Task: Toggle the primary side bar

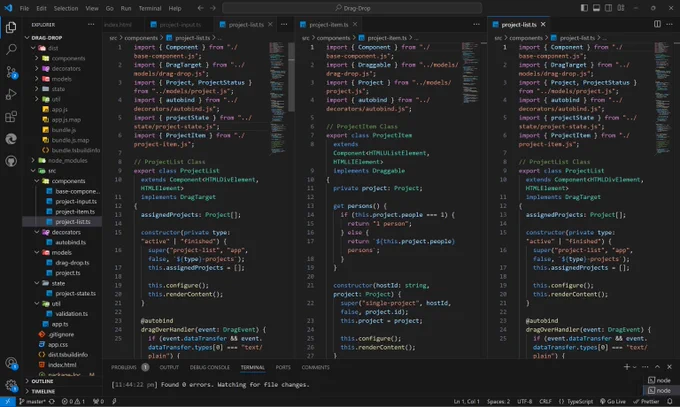Action: click(x=584, y=8)
